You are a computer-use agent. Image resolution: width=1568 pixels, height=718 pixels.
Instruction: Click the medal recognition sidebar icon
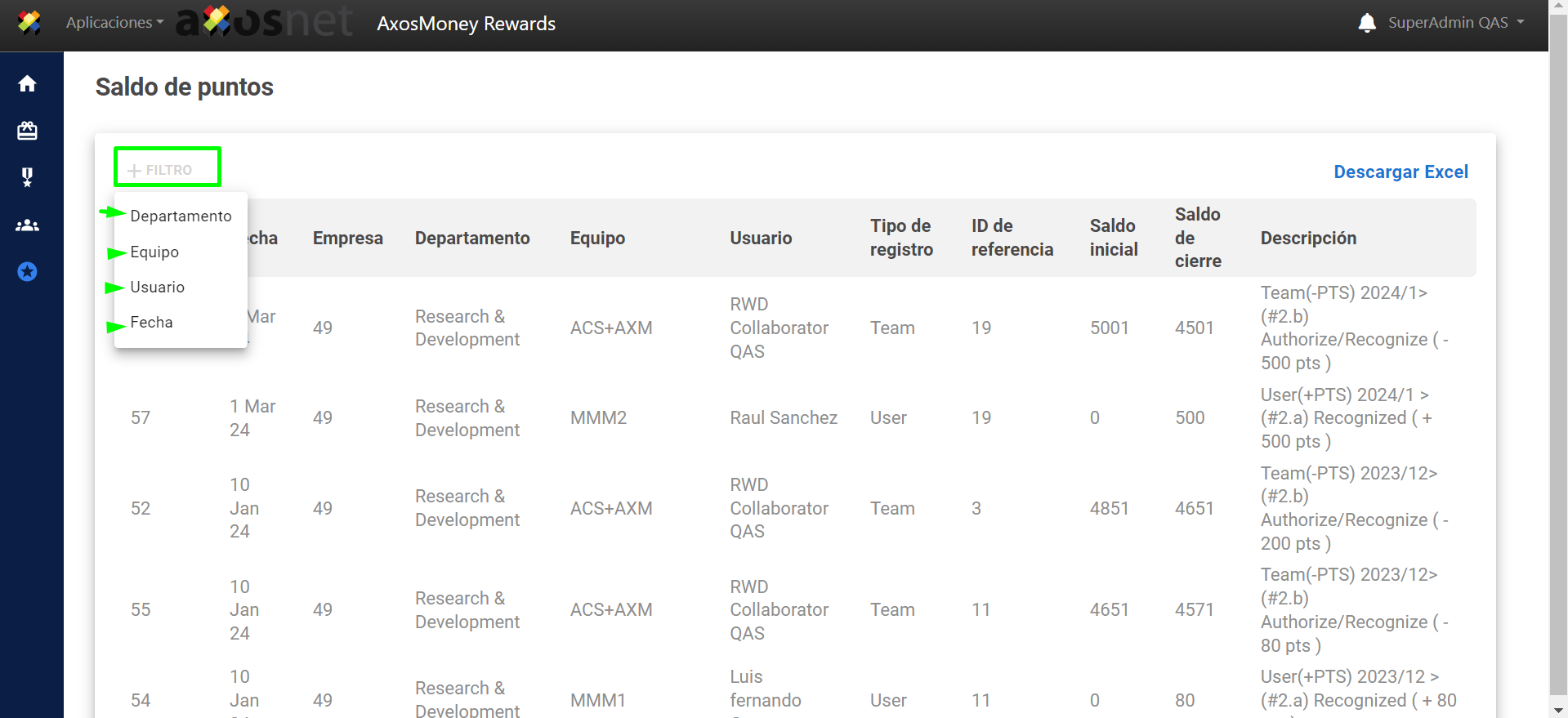[x=28, y=177]
